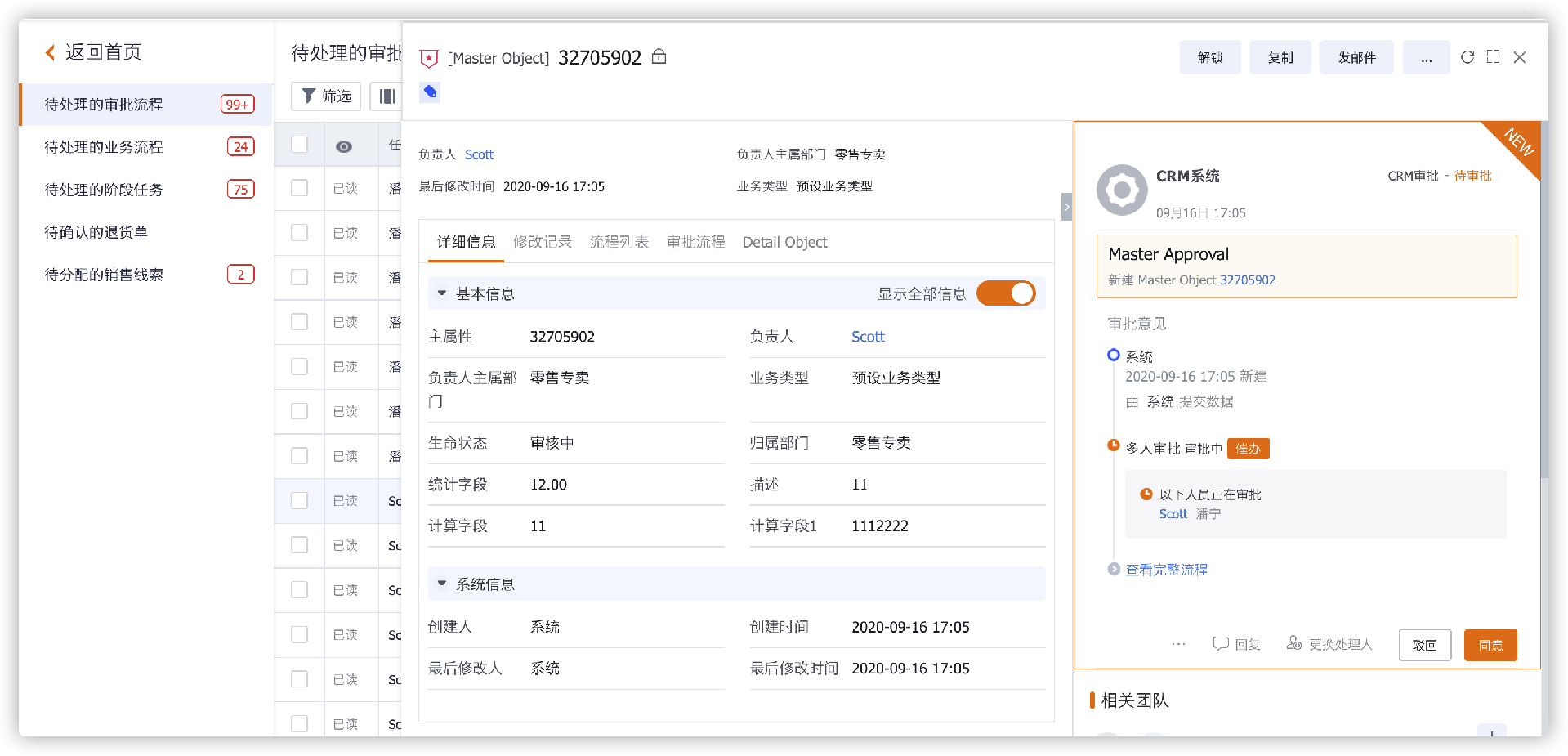Click the 多人审批 clock step marker
1568x756 pixels.
1113,445
